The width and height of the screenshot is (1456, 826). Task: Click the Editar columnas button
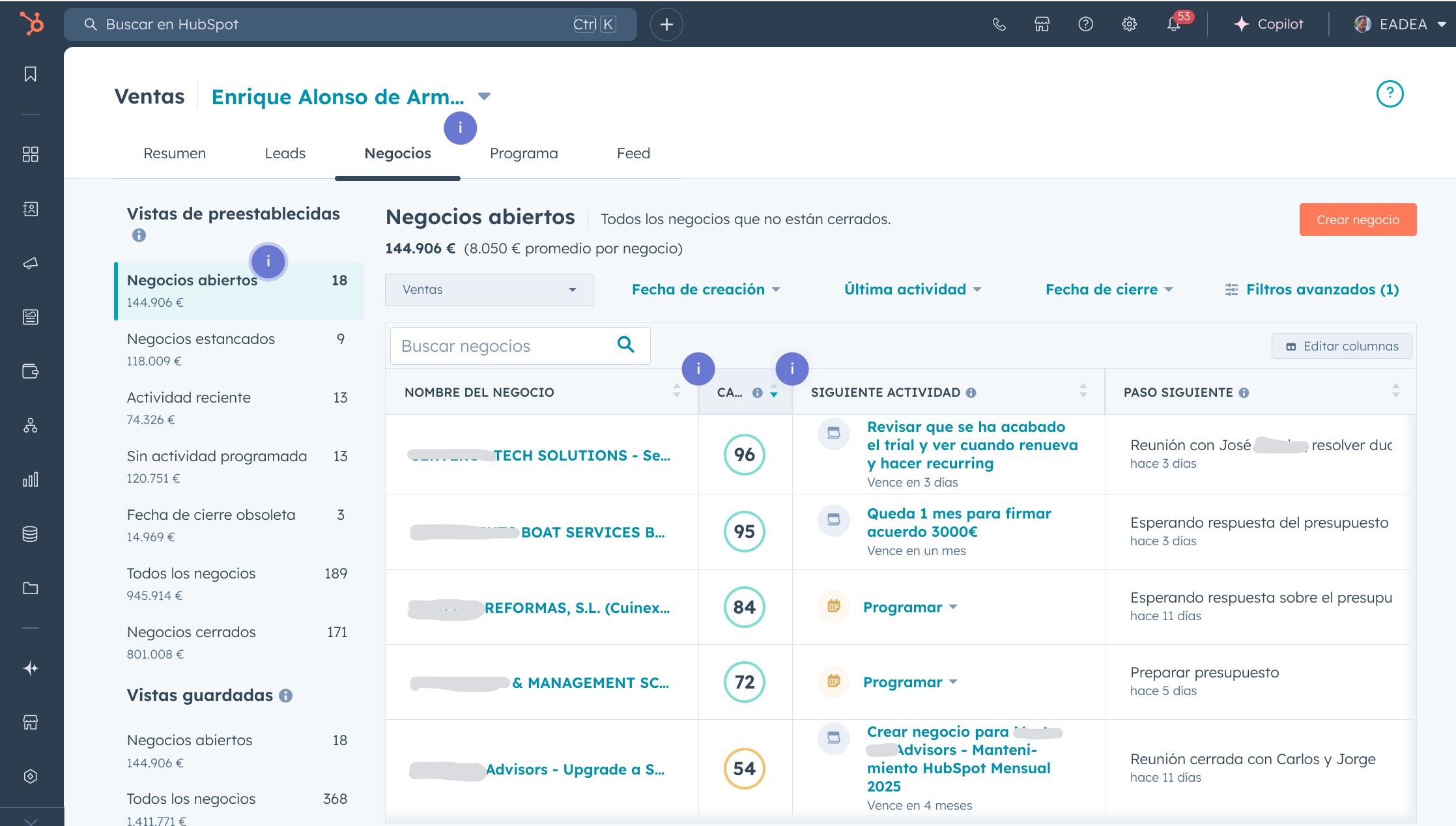tap(1341, 347)
